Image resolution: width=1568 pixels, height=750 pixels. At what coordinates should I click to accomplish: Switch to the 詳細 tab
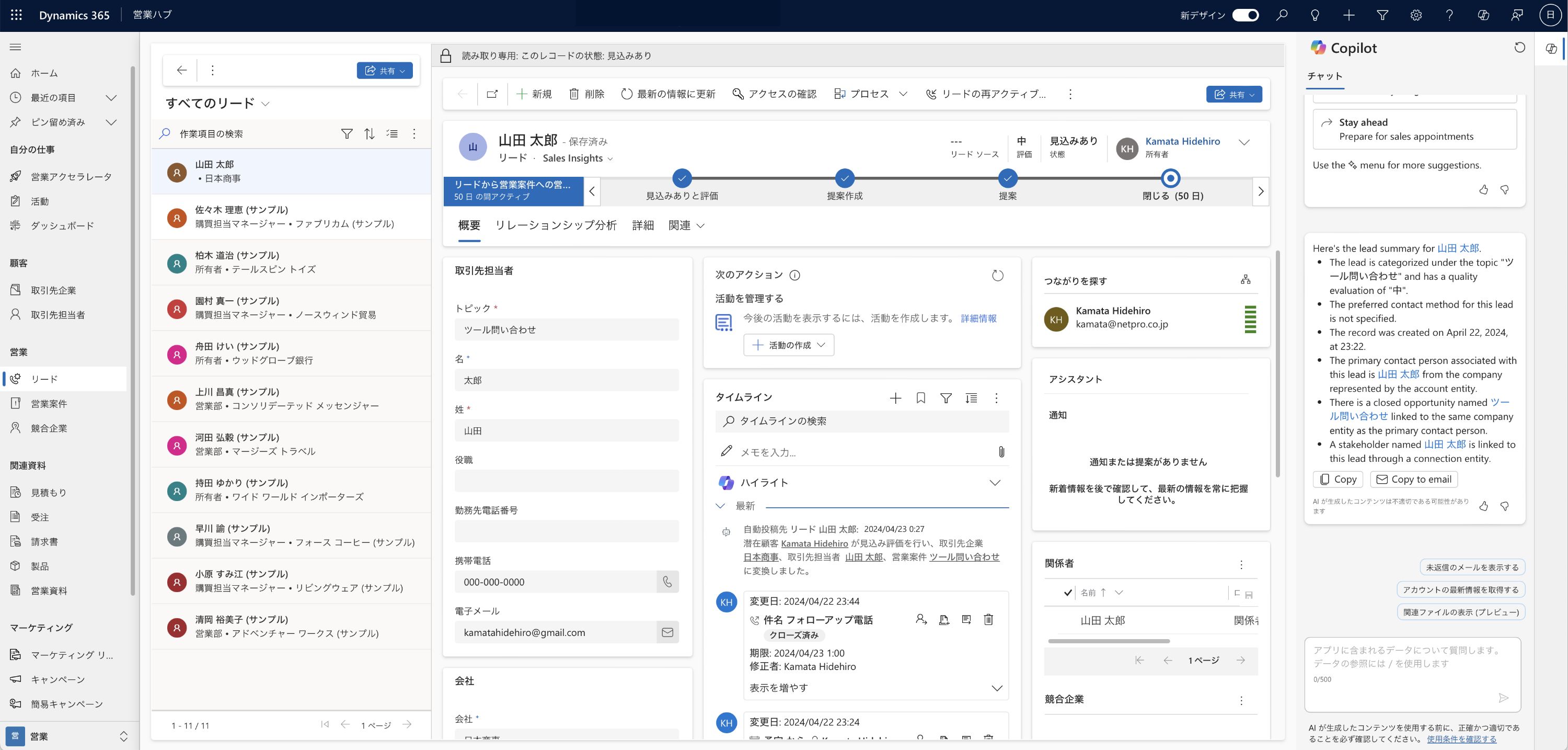(643, 225)
